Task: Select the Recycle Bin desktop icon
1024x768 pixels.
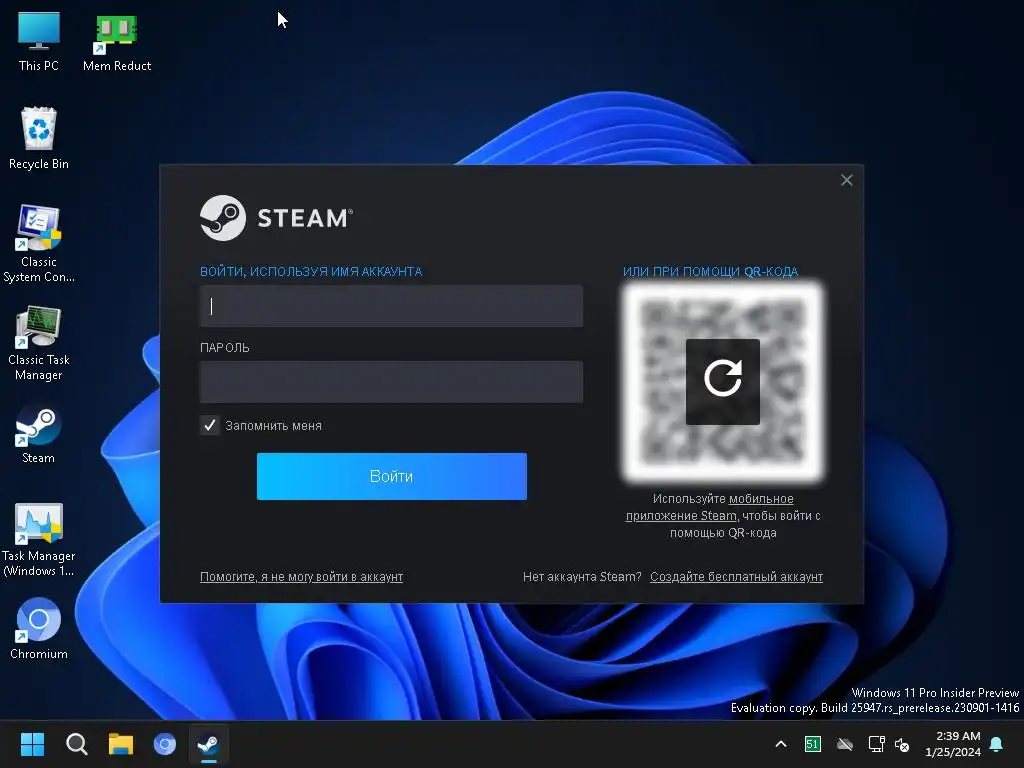Action: (39, 138)
